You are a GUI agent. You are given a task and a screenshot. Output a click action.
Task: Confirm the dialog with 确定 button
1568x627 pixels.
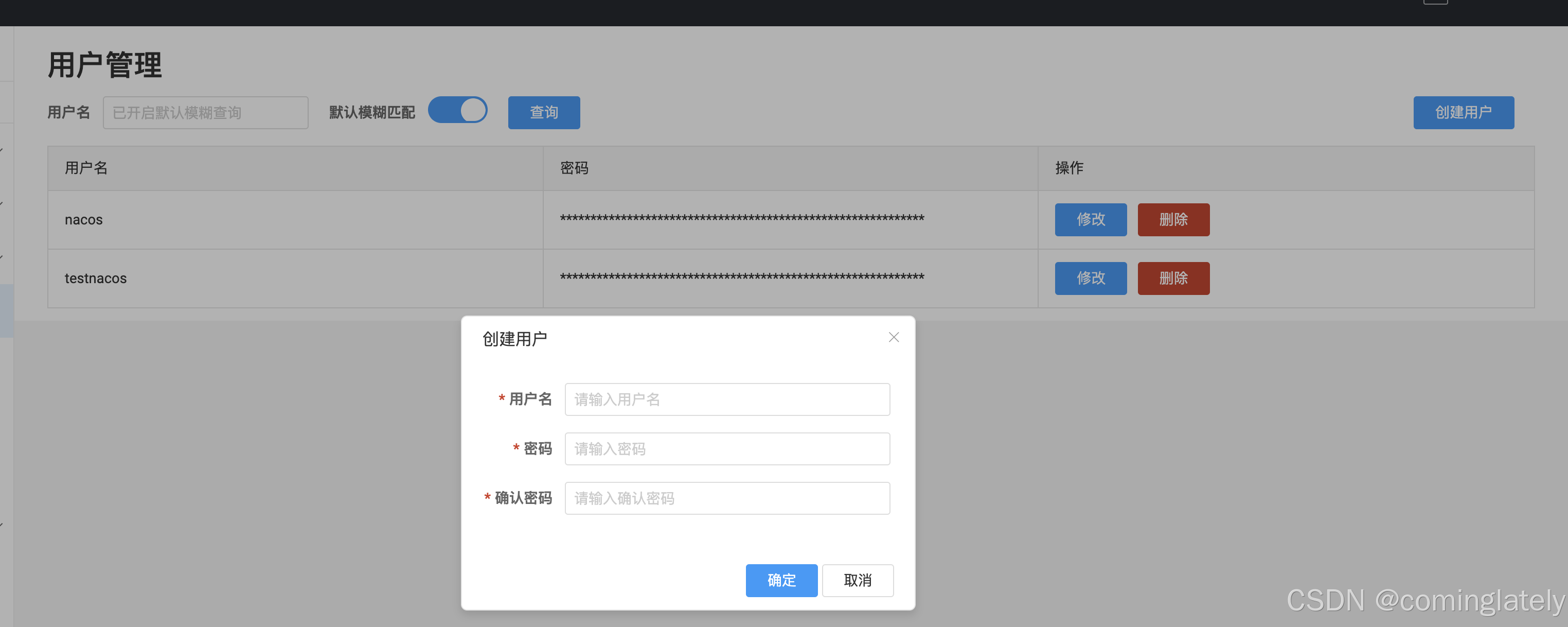pos(781,580)
